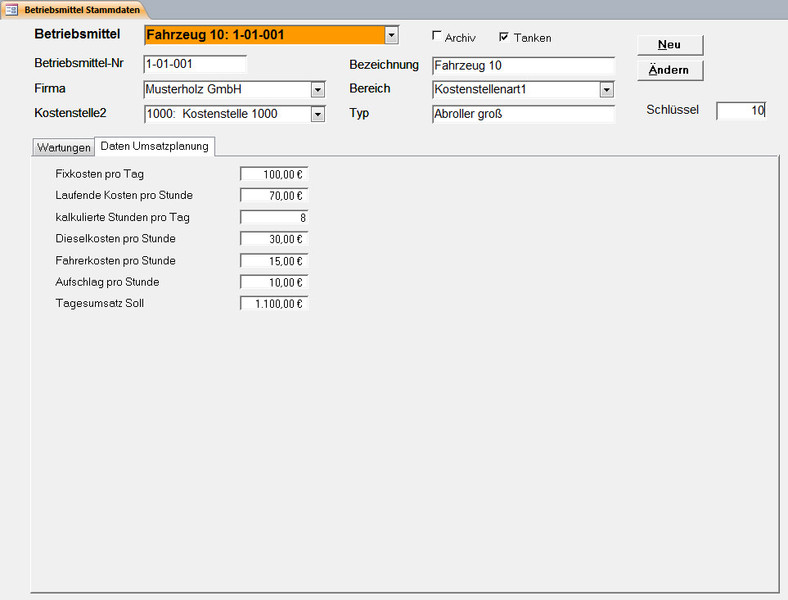This screenshot has height=600, width=788.
Task: Click the Tagesumsatz Soll label
Action: pos(100,304)
